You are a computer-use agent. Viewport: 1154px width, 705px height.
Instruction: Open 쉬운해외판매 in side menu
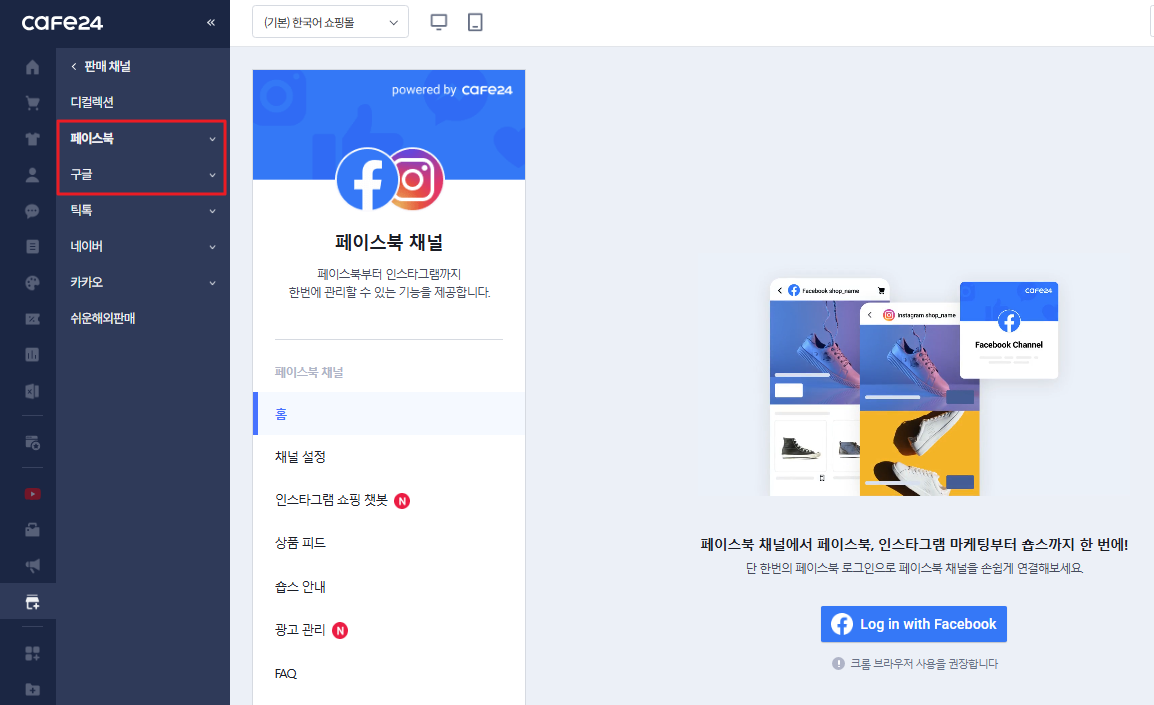[x=103, y=319]
